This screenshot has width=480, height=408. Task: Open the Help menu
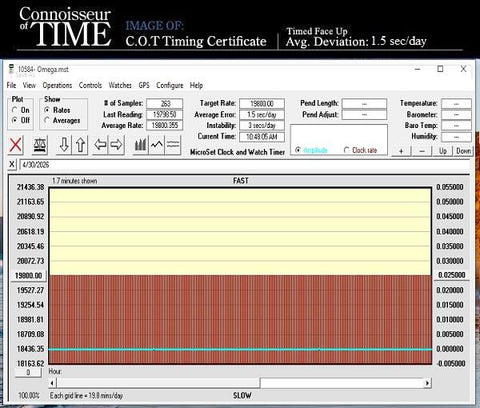click(x=196, y=85)
